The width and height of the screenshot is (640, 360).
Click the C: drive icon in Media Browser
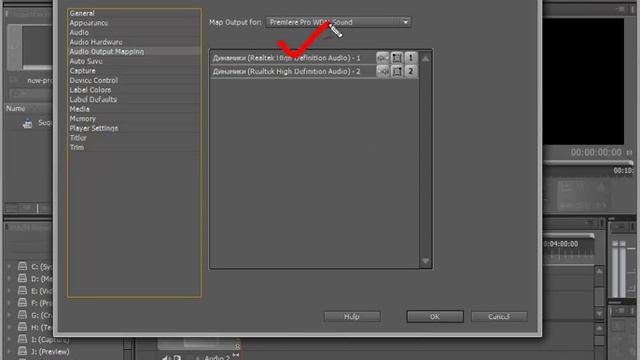pos(22,267)
